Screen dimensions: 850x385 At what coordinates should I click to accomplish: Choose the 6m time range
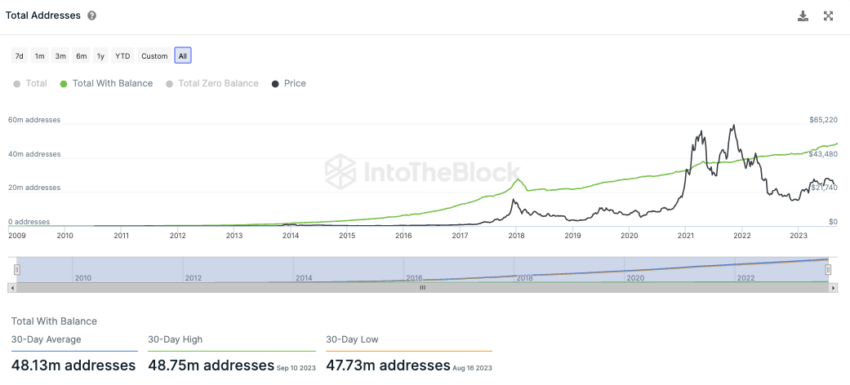point(81,56)
